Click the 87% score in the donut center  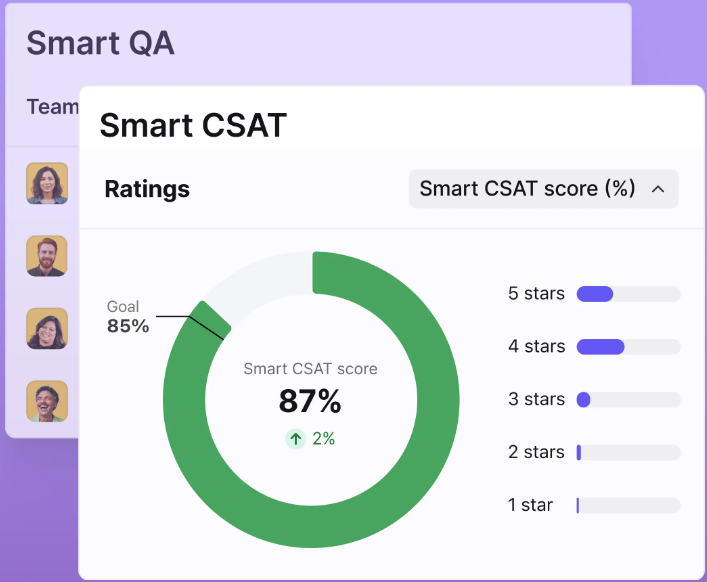pyautogui.click(x=310, y=401)
